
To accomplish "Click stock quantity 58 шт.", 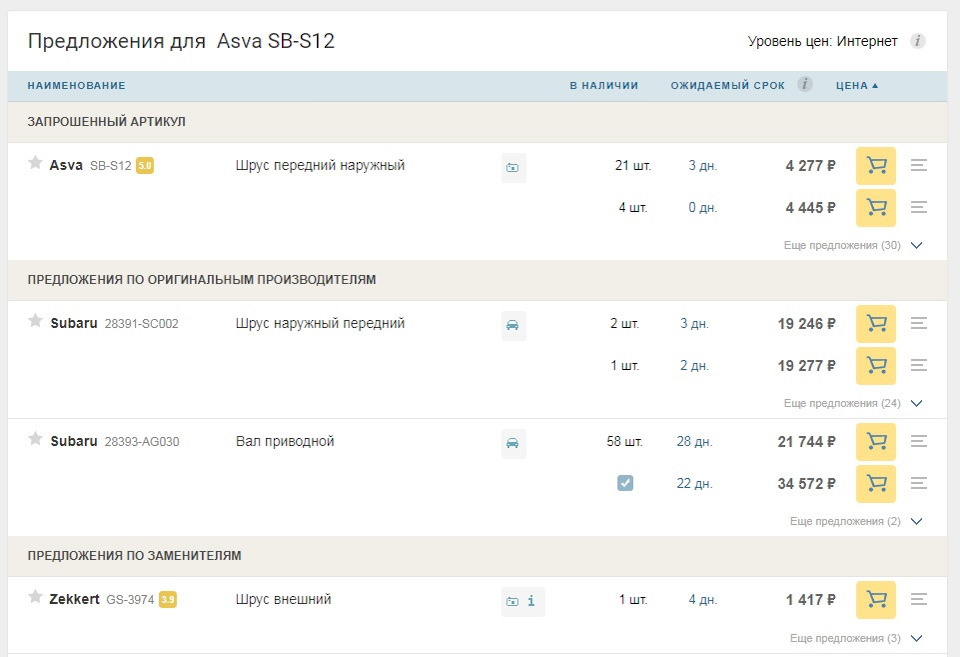I will (x=624, y=441).
